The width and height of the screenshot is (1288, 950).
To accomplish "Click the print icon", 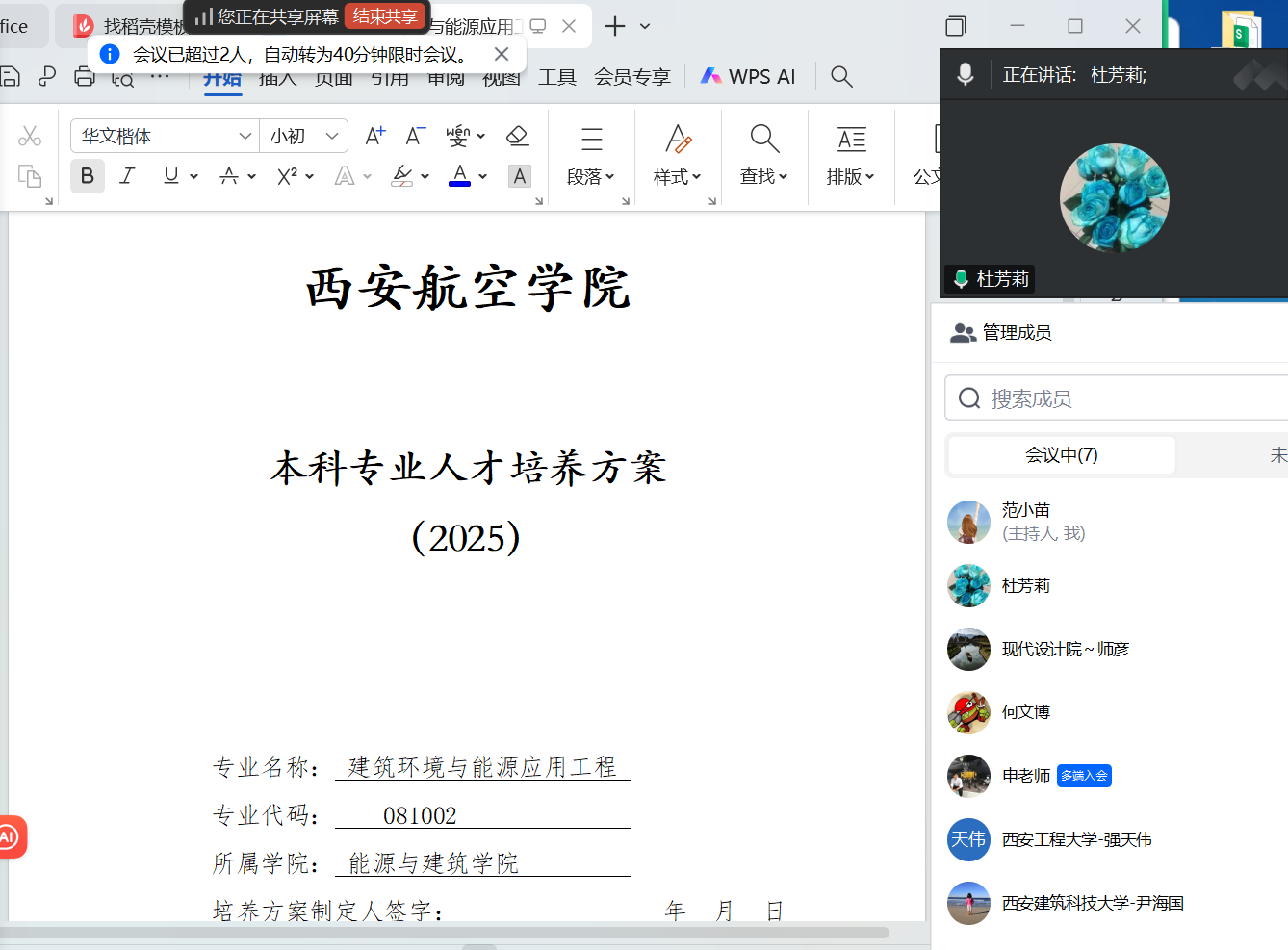I will 85,77.
